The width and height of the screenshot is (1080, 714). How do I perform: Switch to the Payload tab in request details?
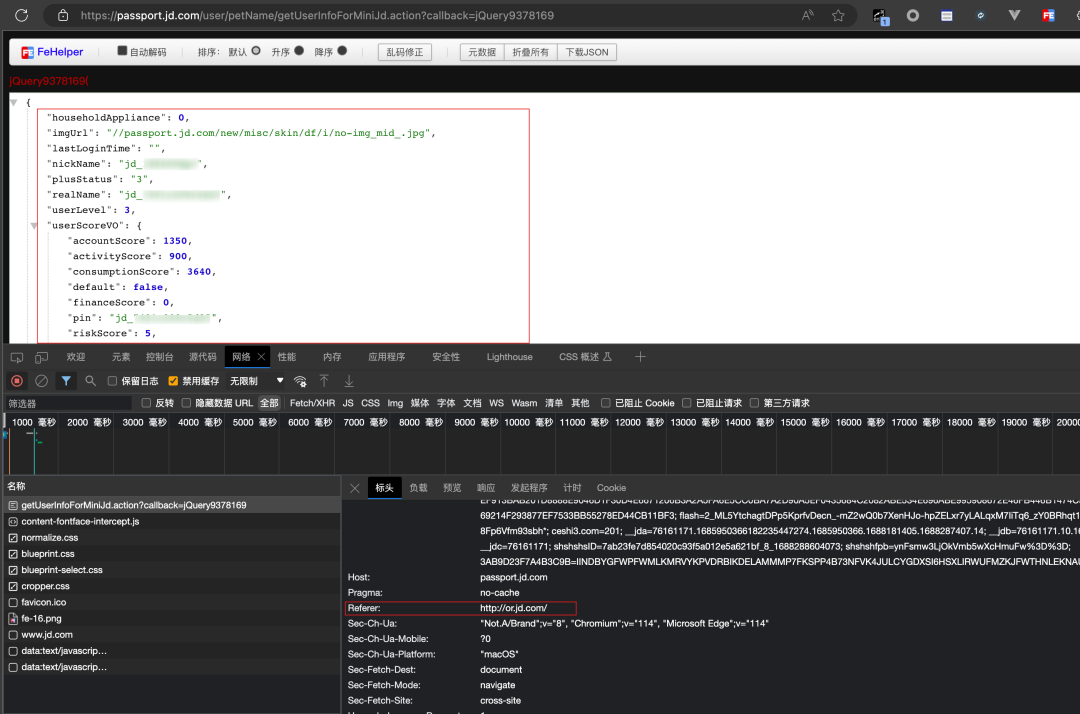click(418, 488)
